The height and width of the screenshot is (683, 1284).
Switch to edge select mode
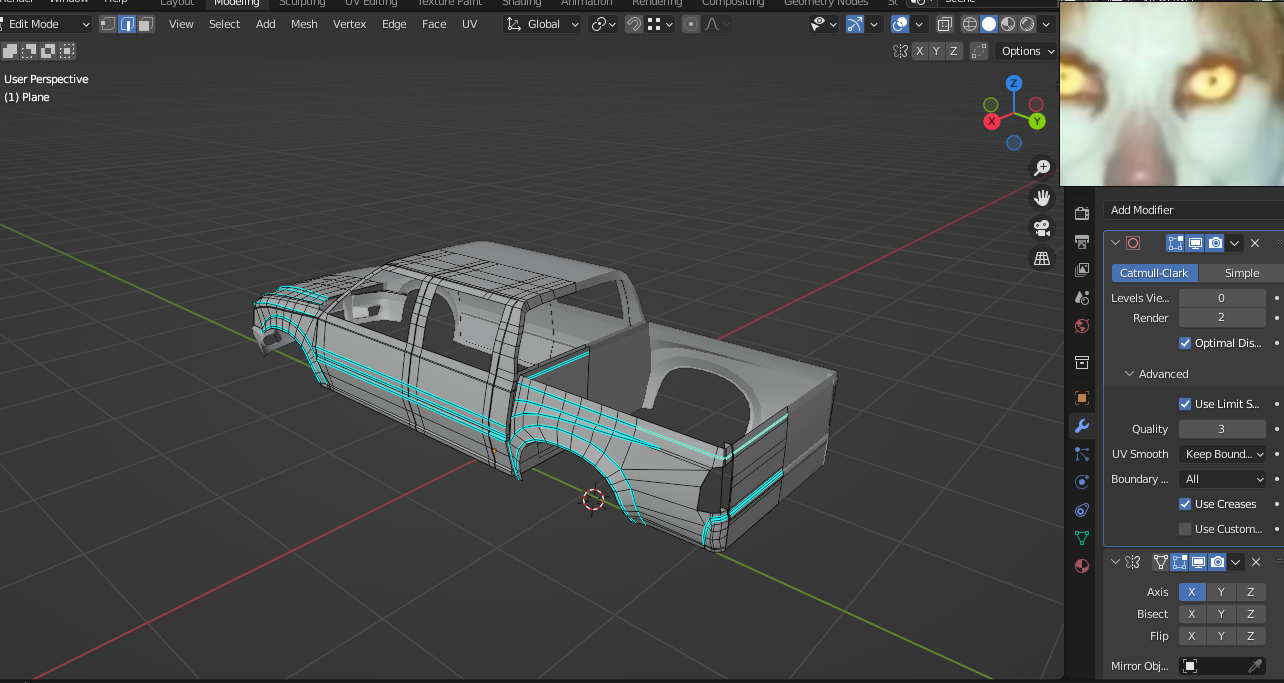pyautogui.click(x=127, y=24)
